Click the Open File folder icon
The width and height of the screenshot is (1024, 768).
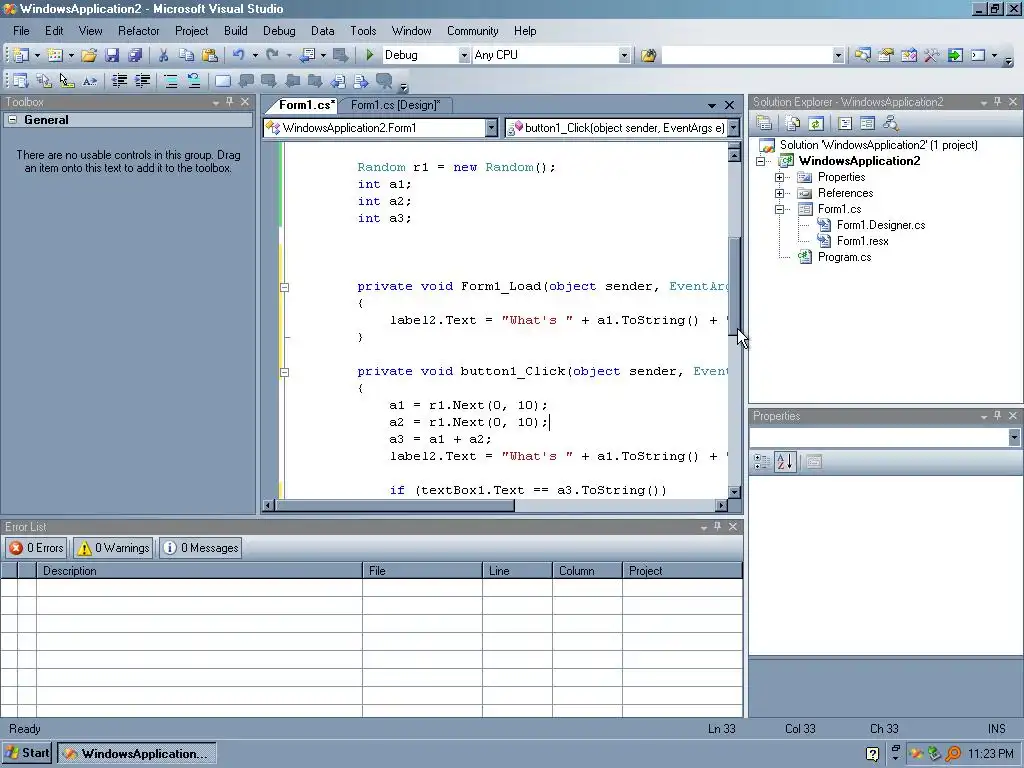89,56
